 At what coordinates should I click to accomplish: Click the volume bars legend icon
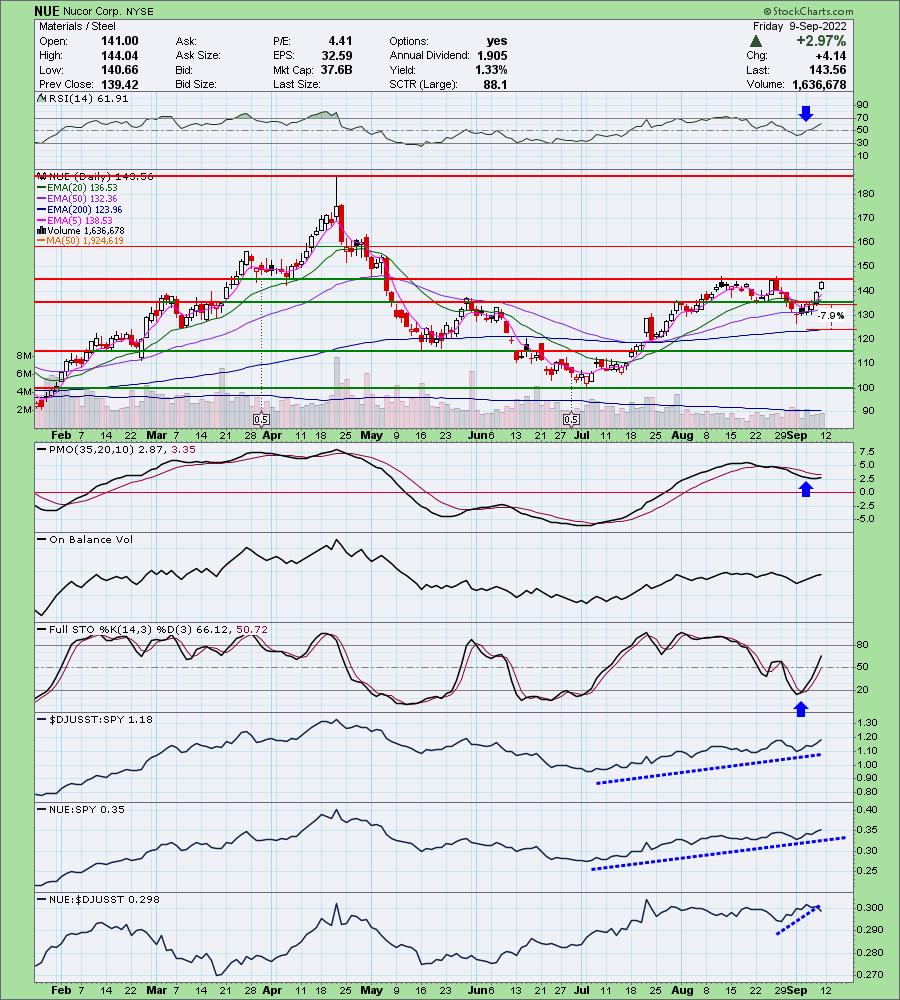pyautogui.click(x=41, y=231)
